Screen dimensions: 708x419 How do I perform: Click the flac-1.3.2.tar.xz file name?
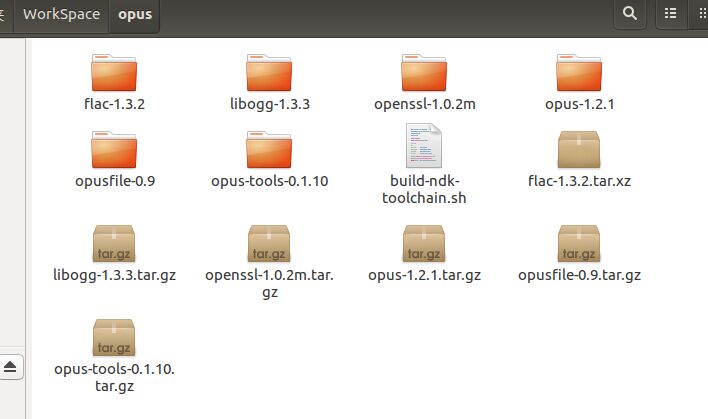(579, 181)
